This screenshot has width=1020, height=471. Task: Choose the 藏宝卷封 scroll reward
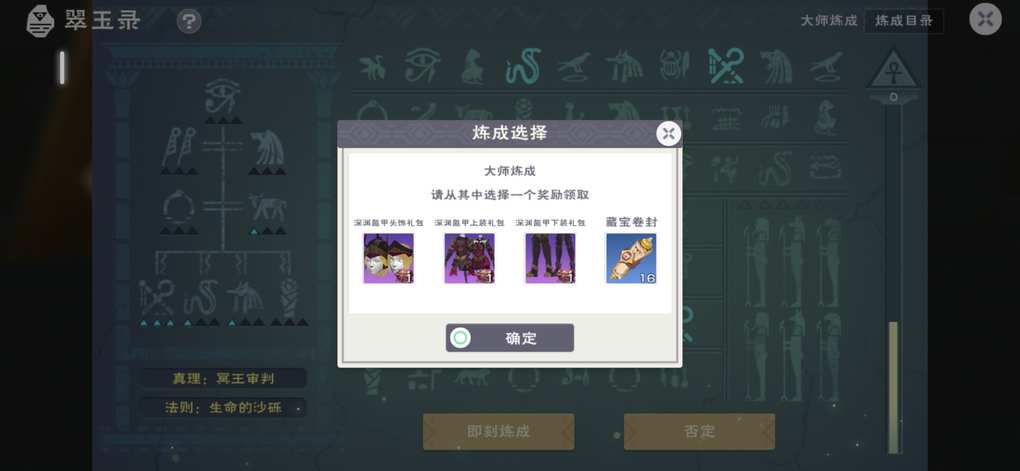click(x=631, y=258)
